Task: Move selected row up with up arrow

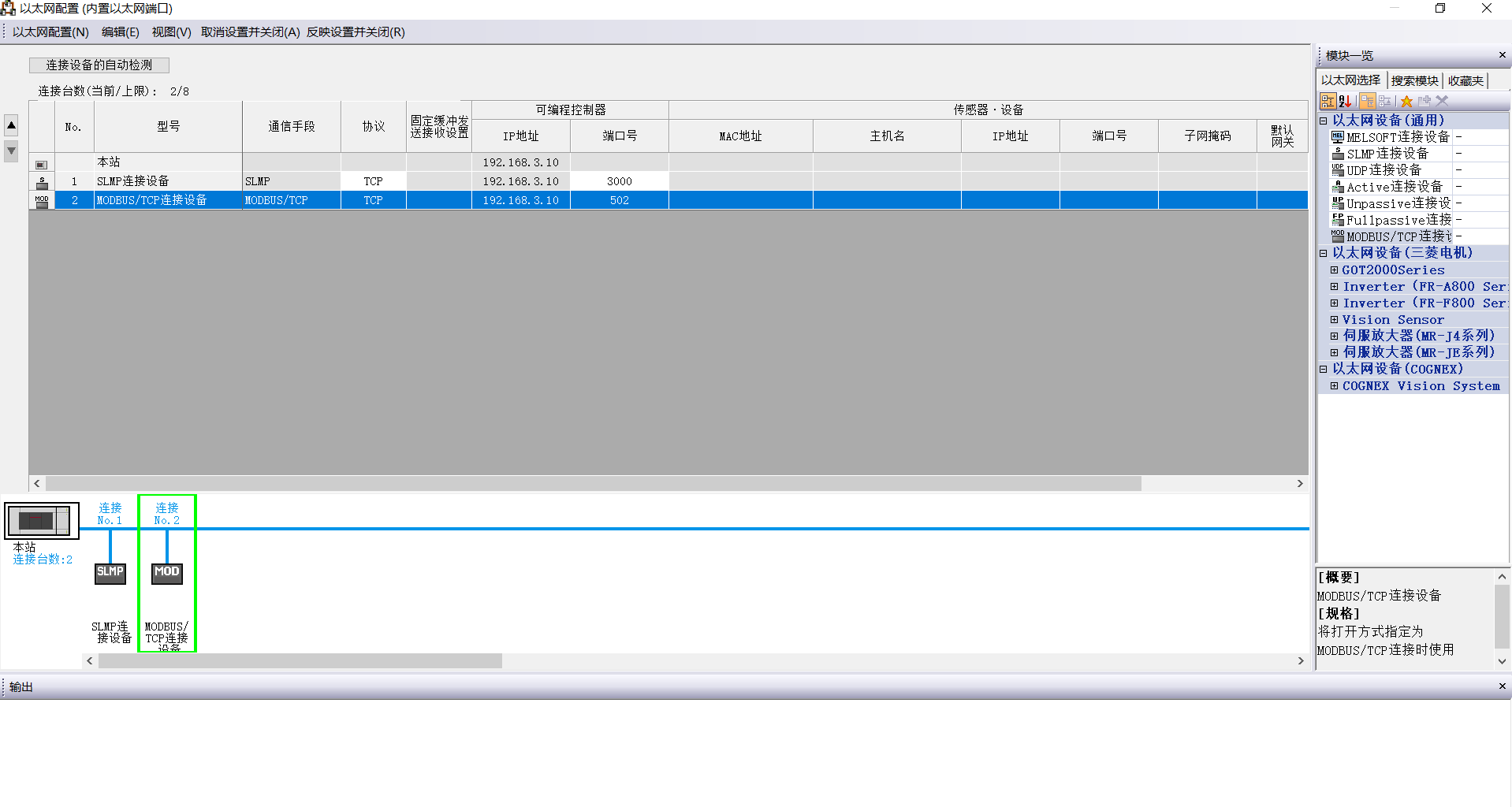Action: click(x=11, y=125)
